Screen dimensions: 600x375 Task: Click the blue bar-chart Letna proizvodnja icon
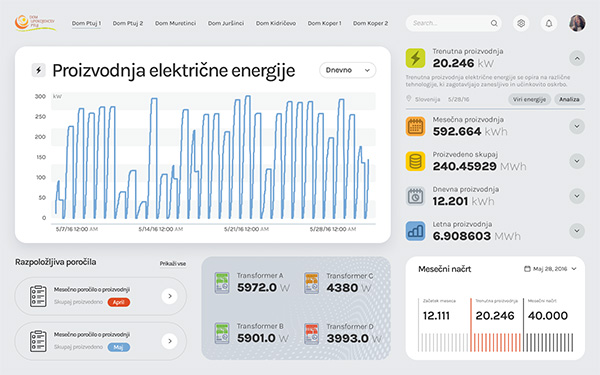[x=415, y=231]
